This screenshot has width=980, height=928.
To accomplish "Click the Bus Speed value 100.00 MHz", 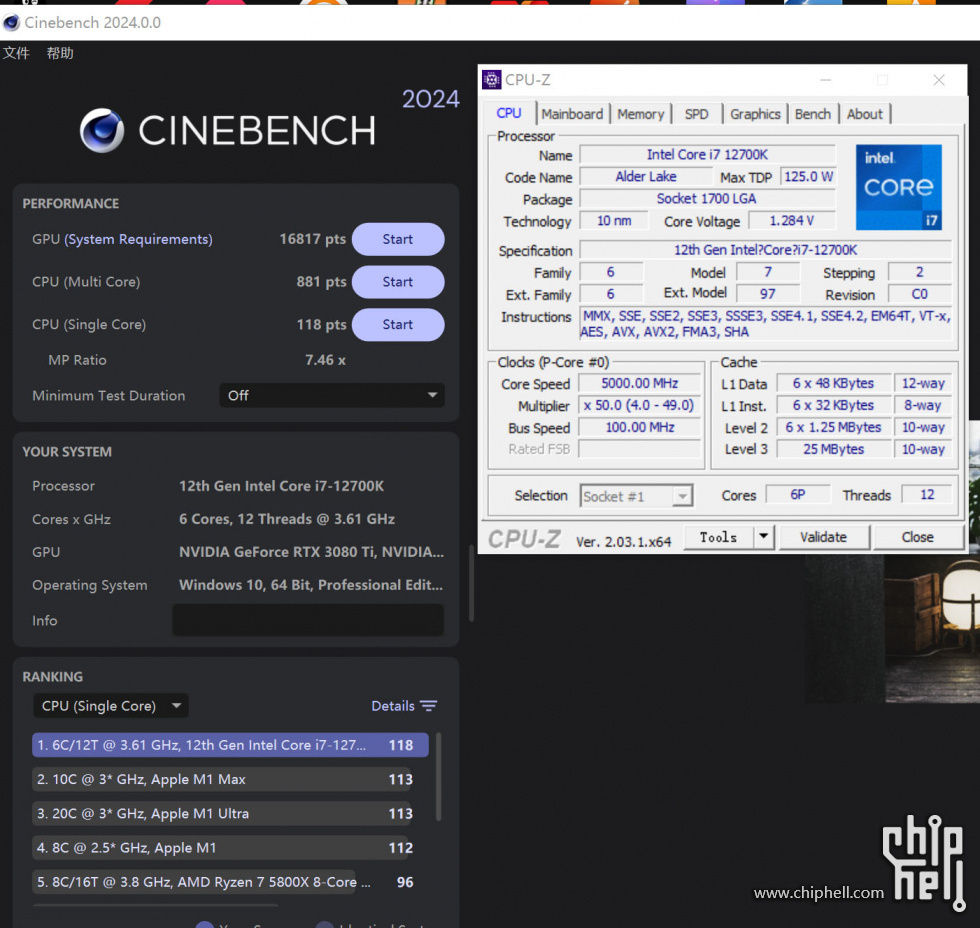I will (639, 427).
